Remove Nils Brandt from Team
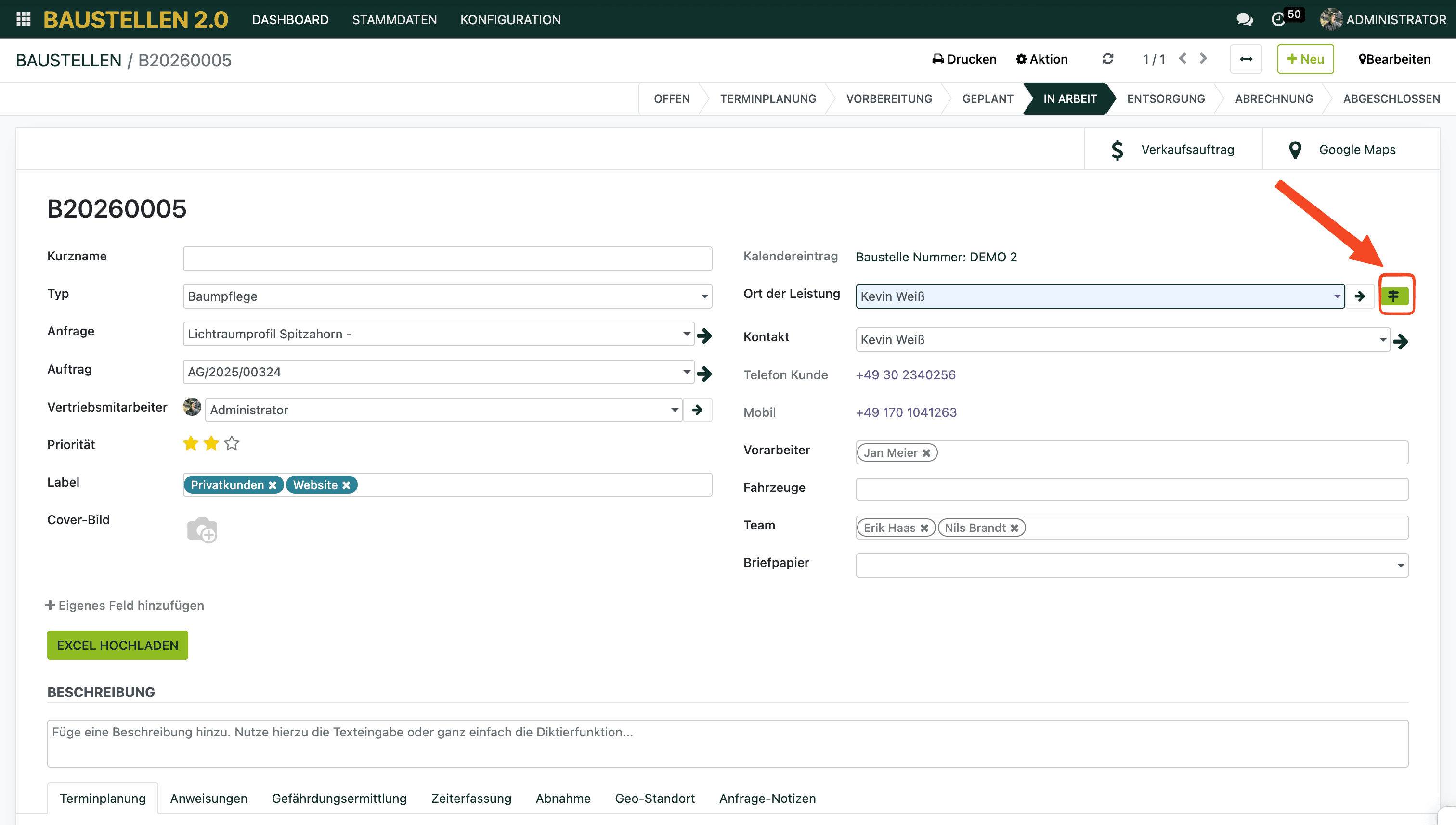Viewport: 1456px width, 825px height. click(x=1014, y=528)
